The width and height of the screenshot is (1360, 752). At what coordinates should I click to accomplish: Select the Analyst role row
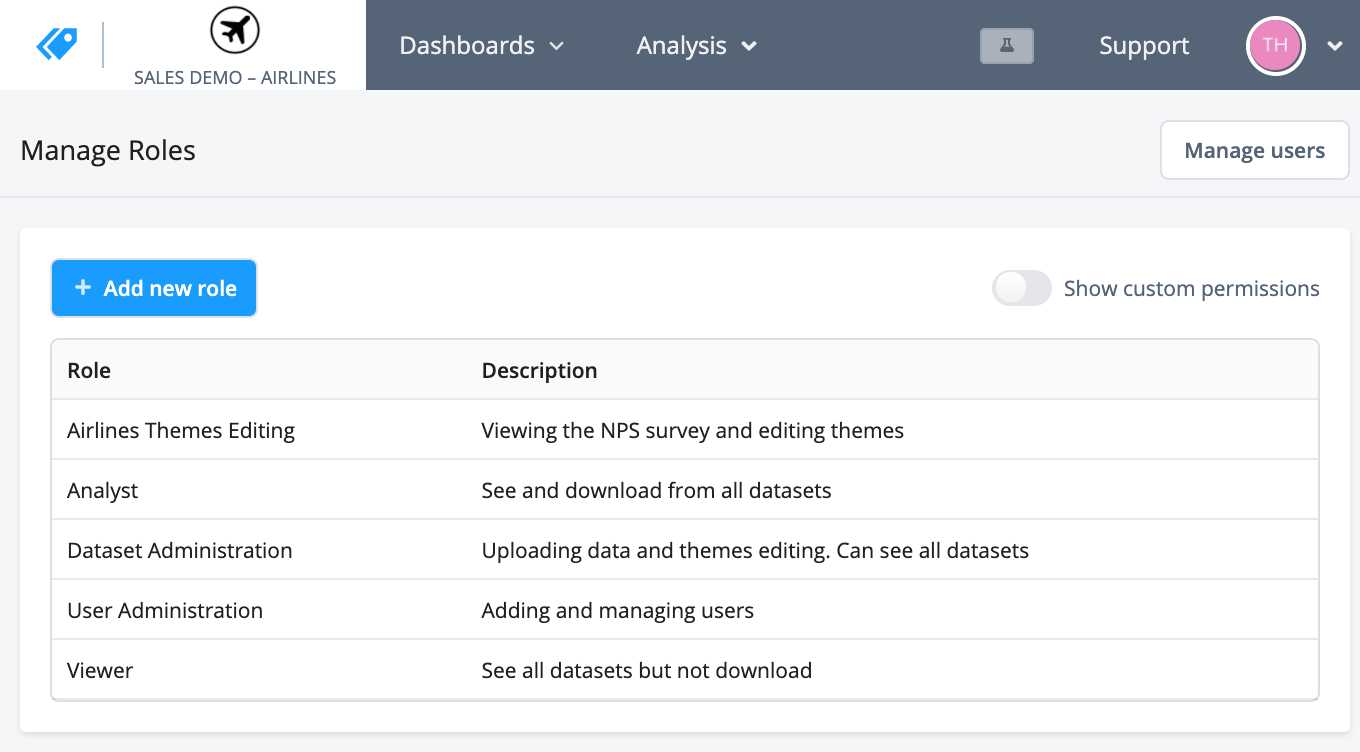[103, 490]
